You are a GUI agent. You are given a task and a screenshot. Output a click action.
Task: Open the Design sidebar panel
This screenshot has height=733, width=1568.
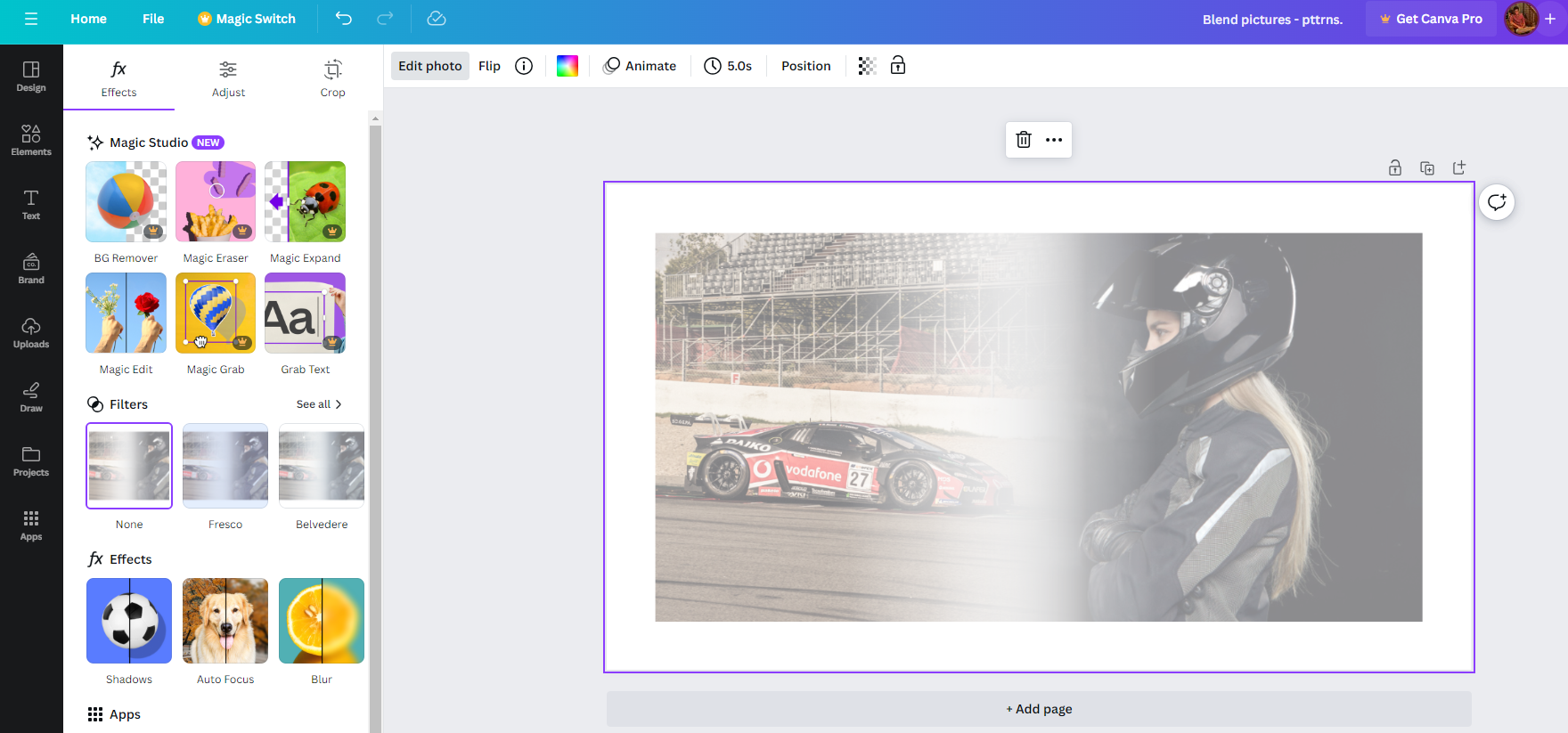[x=31, y=77]
